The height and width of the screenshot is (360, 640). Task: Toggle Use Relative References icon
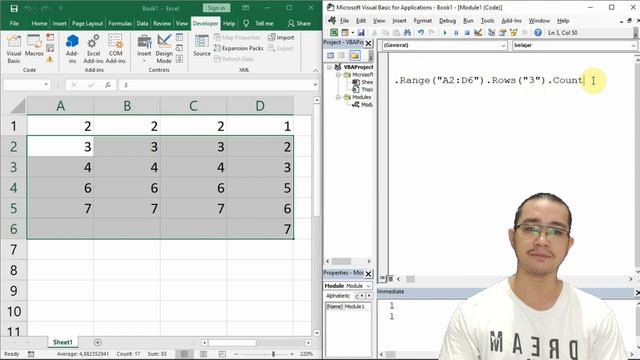[50, 48]
